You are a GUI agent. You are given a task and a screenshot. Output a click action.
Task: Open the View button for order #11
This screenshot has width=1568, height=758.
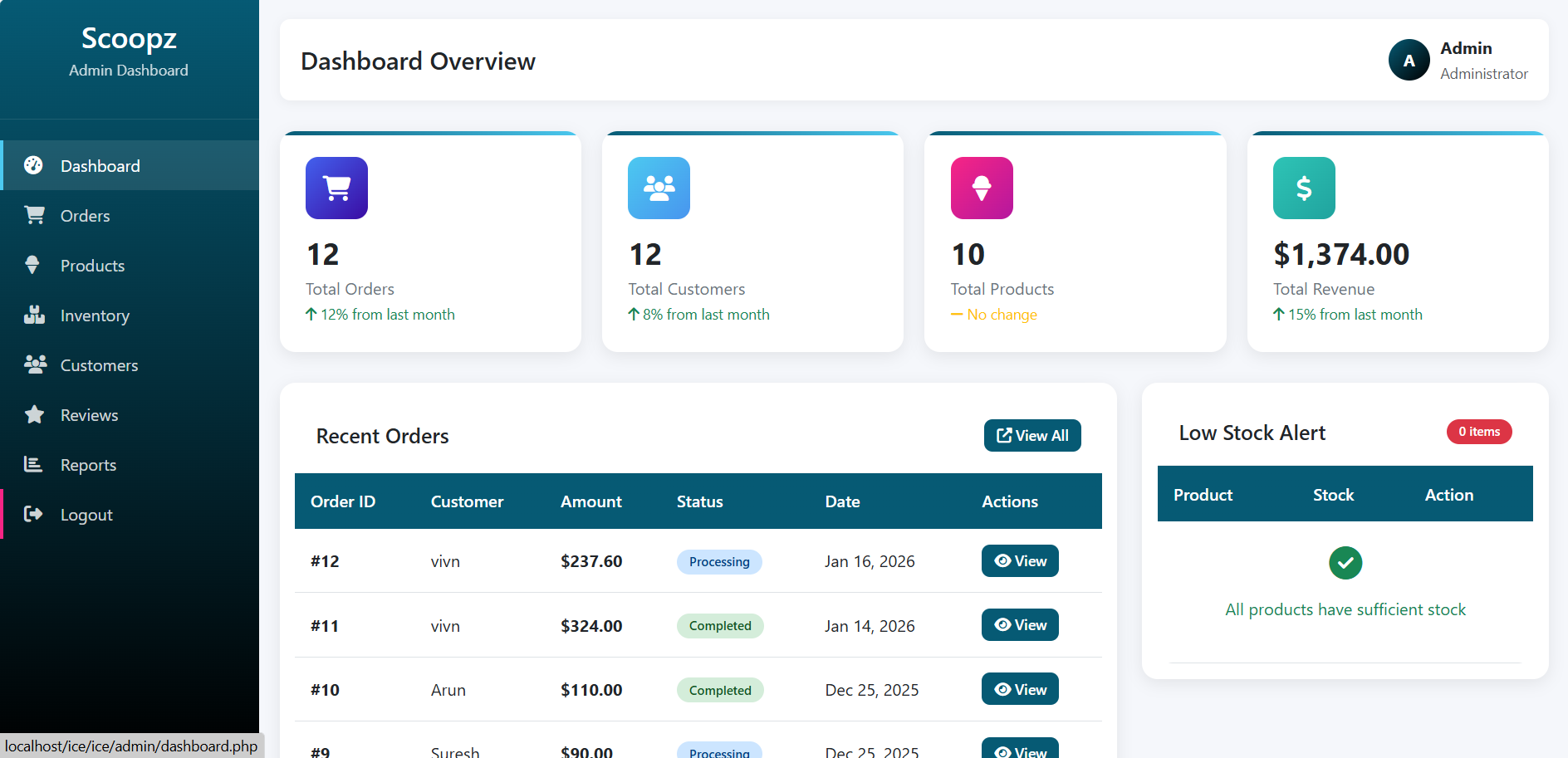pos(1019,625)
